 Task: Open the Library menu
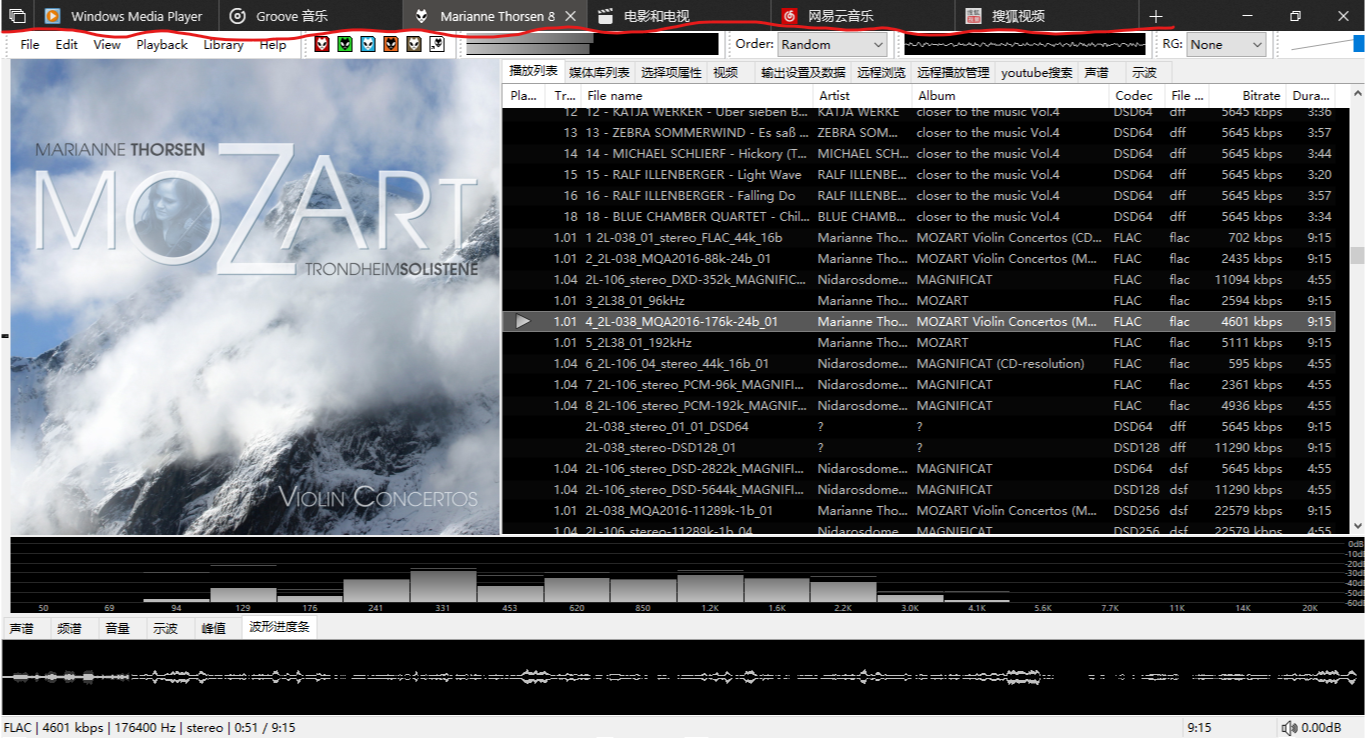click(x=223, y=44)
